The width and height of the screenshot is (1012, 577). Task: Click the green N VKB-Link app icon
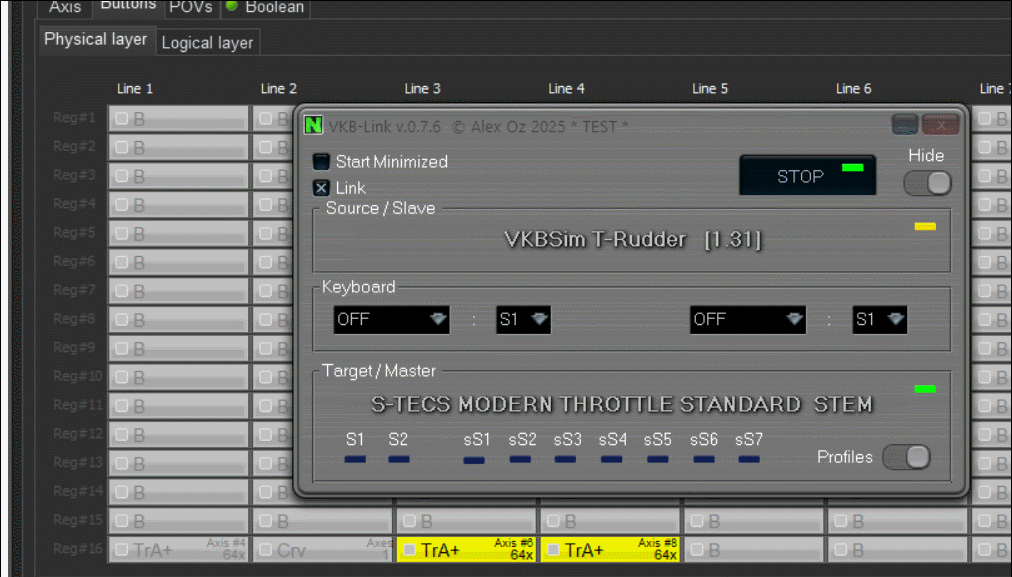tap(314, 125)
